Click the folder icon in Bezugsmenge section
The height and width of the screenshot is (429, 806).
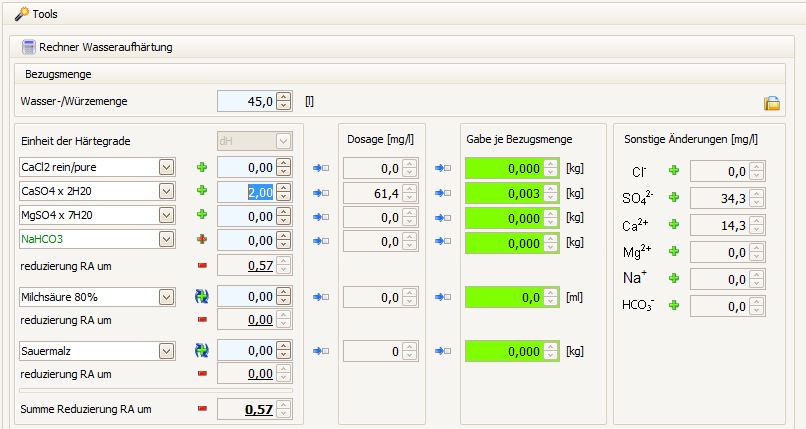point(771,102)
